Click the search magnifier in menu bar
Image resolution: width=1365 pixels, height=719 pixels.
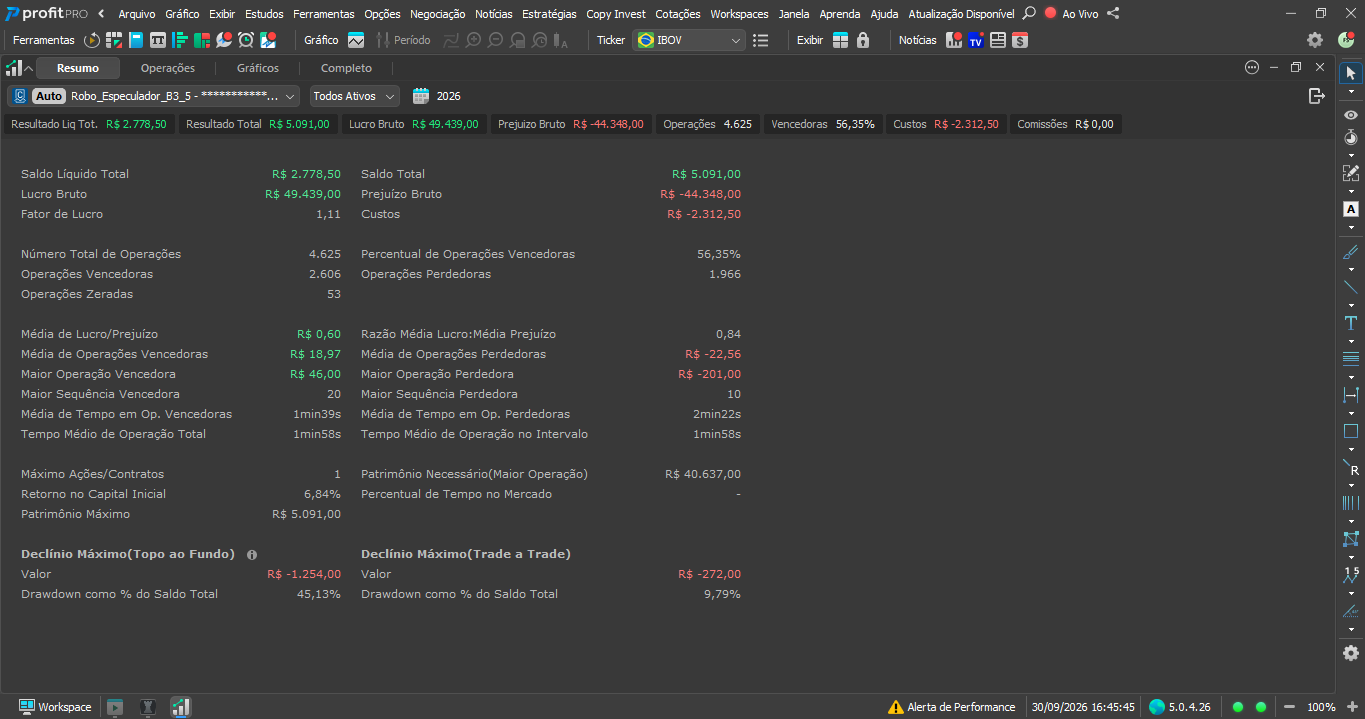point(1029,14)
